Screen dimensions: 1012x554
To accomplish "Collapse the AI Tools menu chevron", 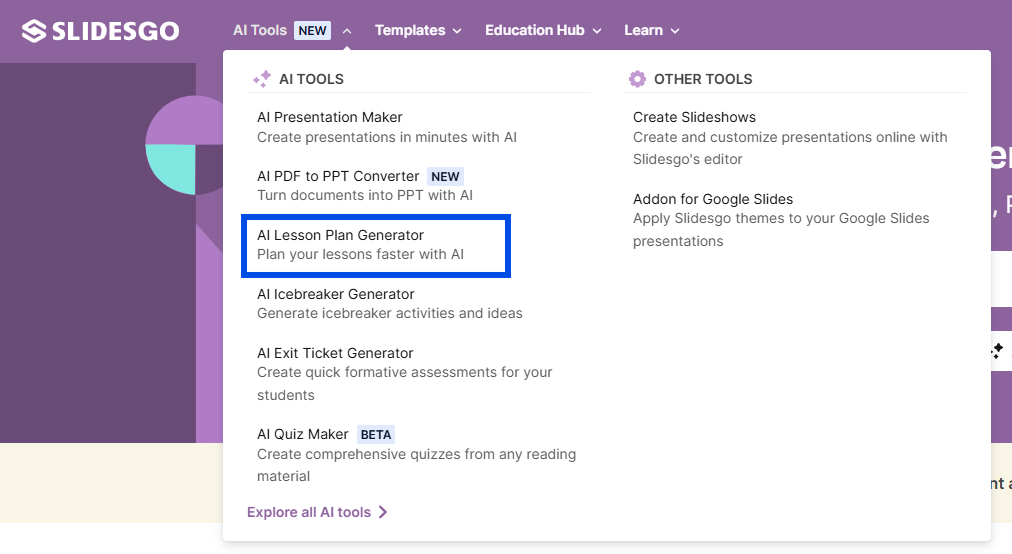I will click(x=347, y=31).
